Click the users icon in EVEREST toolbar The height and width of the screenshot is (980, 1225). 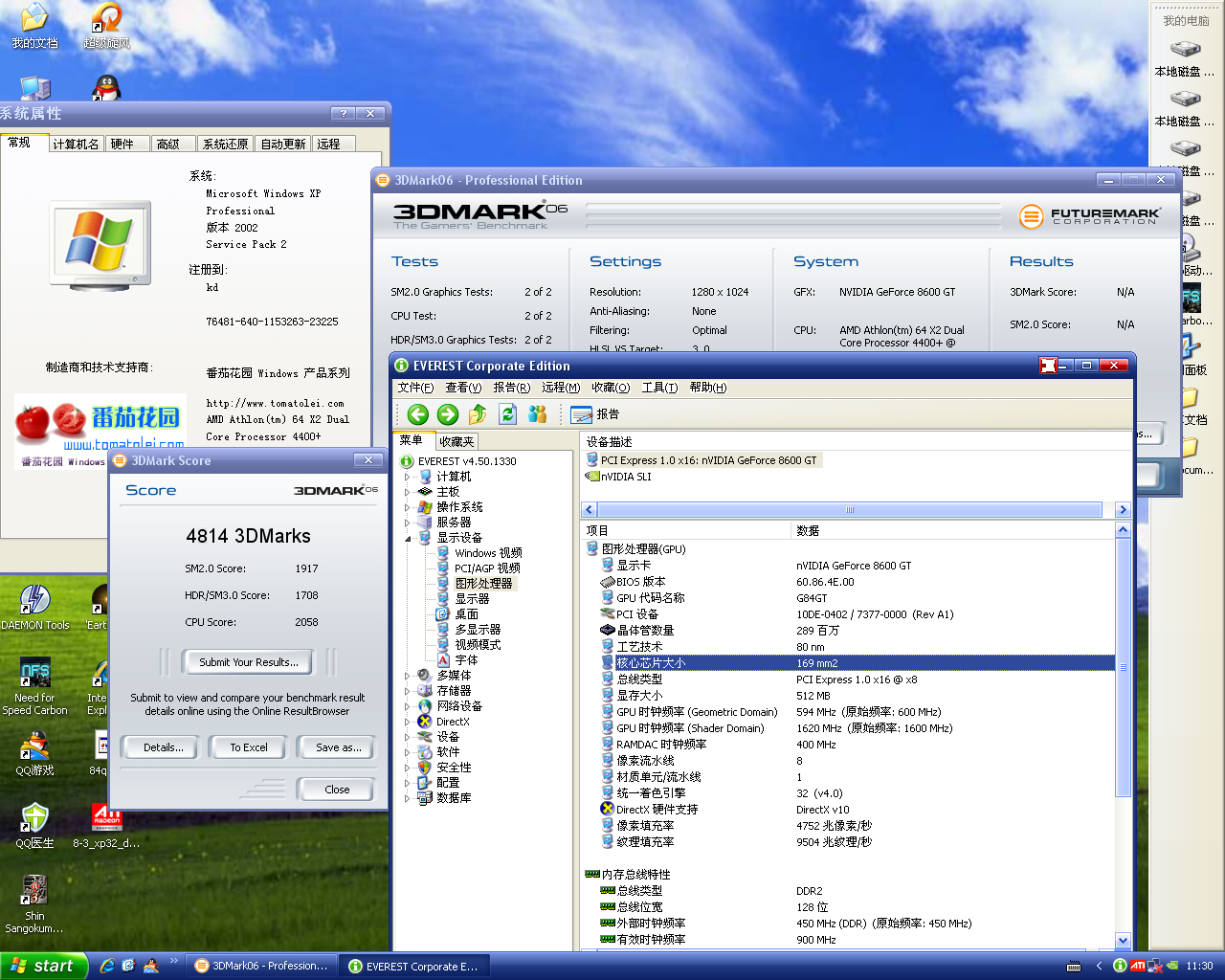coord(537,414)
